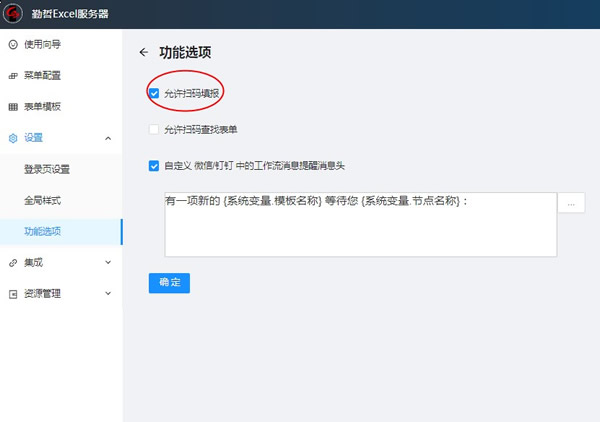The width and height of the screenshot is (600, 422).
Task: Click the 资源管理 icon in sidebar
Action: click(x=12, y=294)
